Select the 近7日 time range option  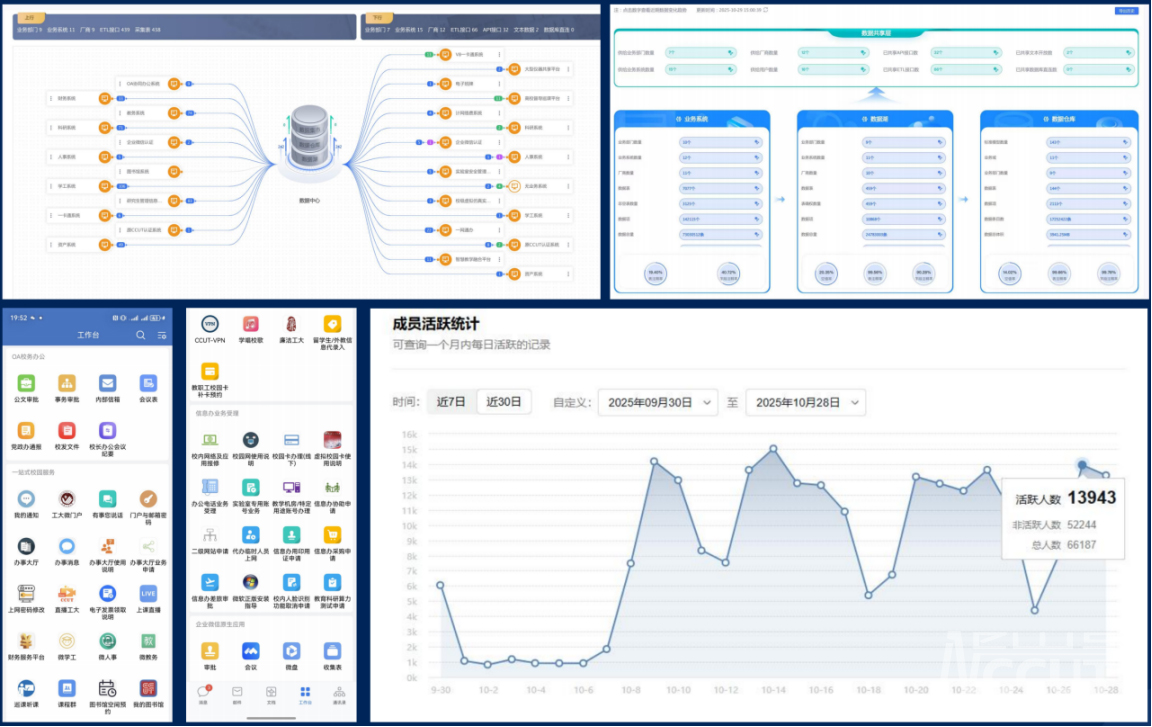coord(451,402)
